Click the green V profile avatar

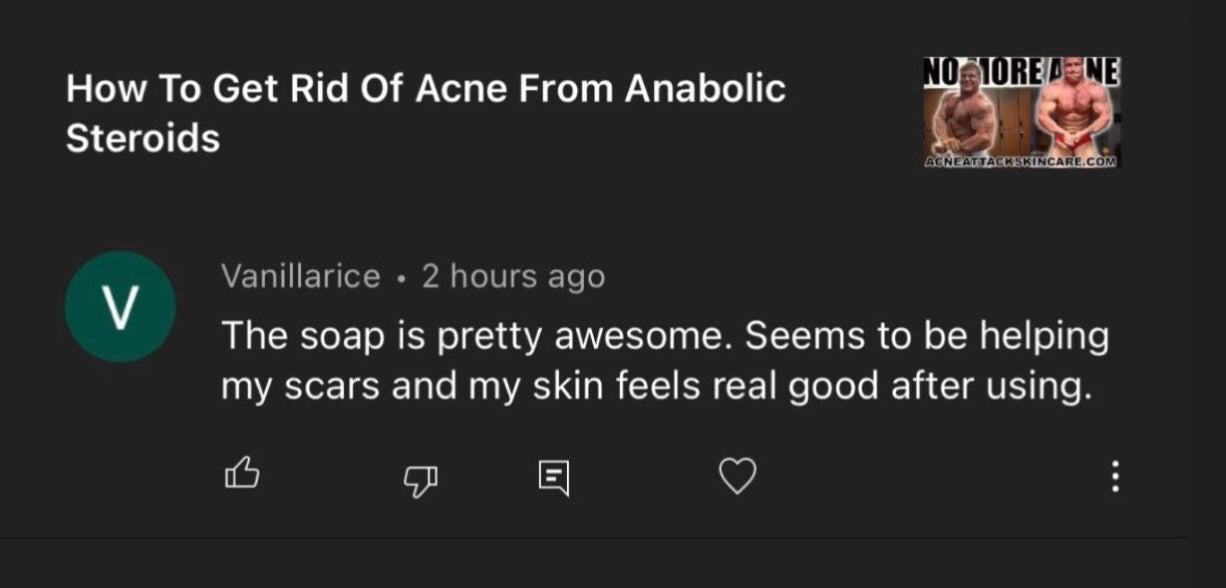[x=120, y=307]
